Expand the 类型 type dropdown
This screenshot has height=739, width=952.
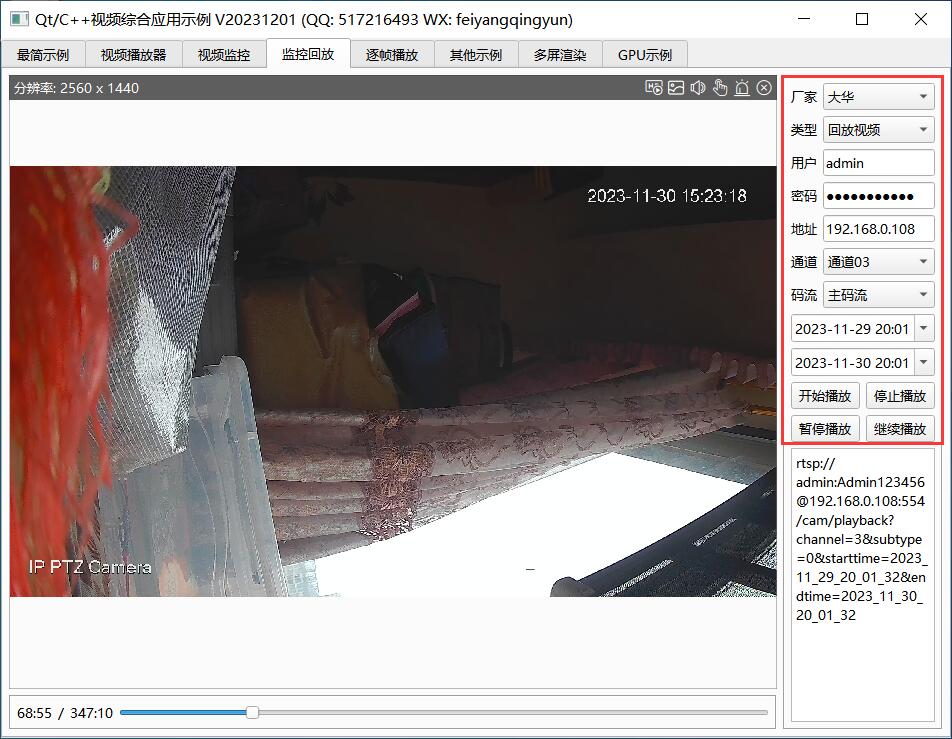pyautogui.click(x=878, y=130)
